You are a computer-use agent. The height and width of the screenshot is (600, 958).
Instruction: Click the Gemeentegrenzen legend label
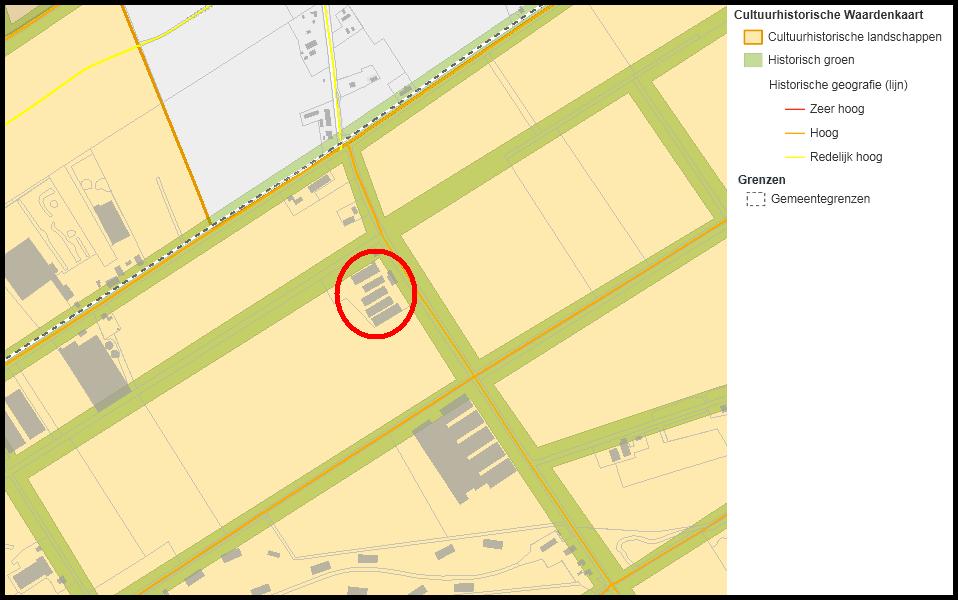820,199
